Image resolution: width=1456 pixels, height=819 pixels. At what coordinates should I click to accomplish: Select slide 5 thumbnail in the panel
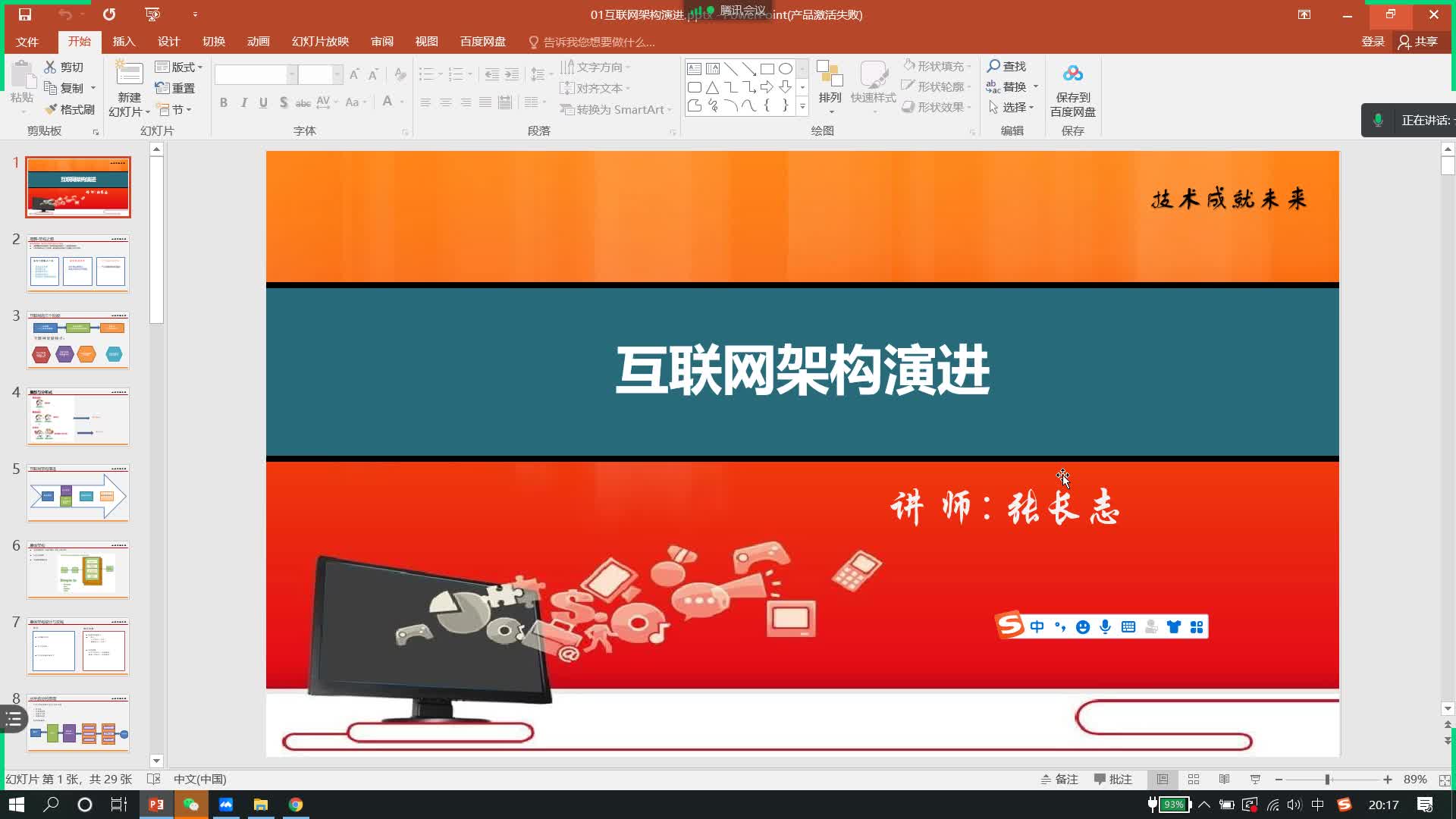pos(77,494)
